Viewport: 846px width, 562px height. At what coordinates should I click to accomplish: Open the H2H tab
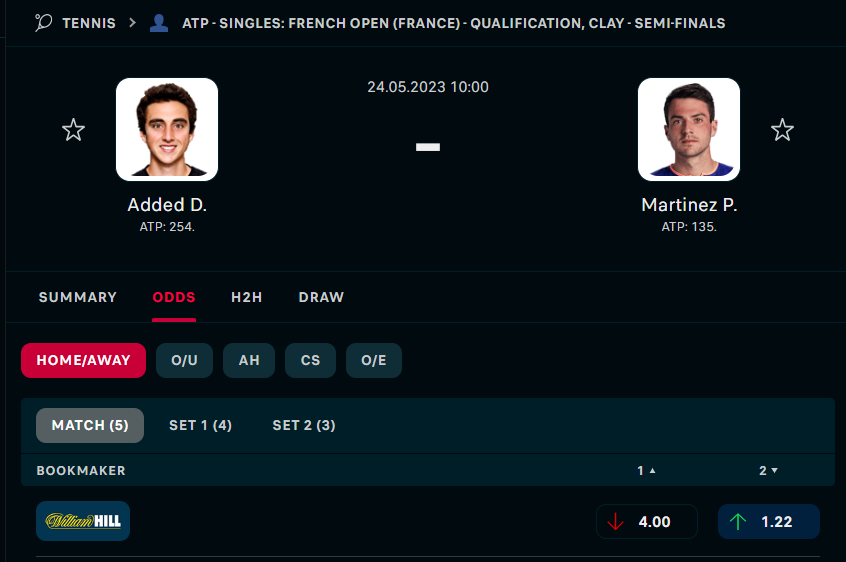click(247, 297)
